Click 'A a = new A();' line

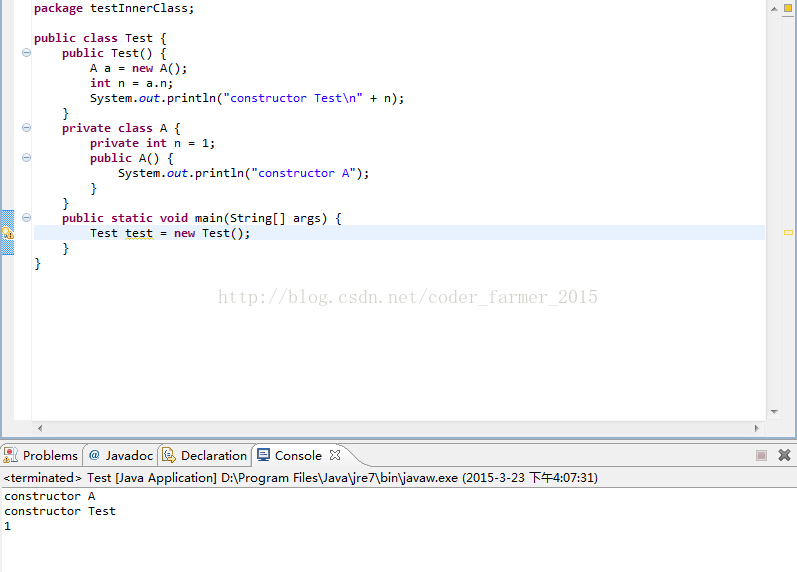(x=139, y=68)
